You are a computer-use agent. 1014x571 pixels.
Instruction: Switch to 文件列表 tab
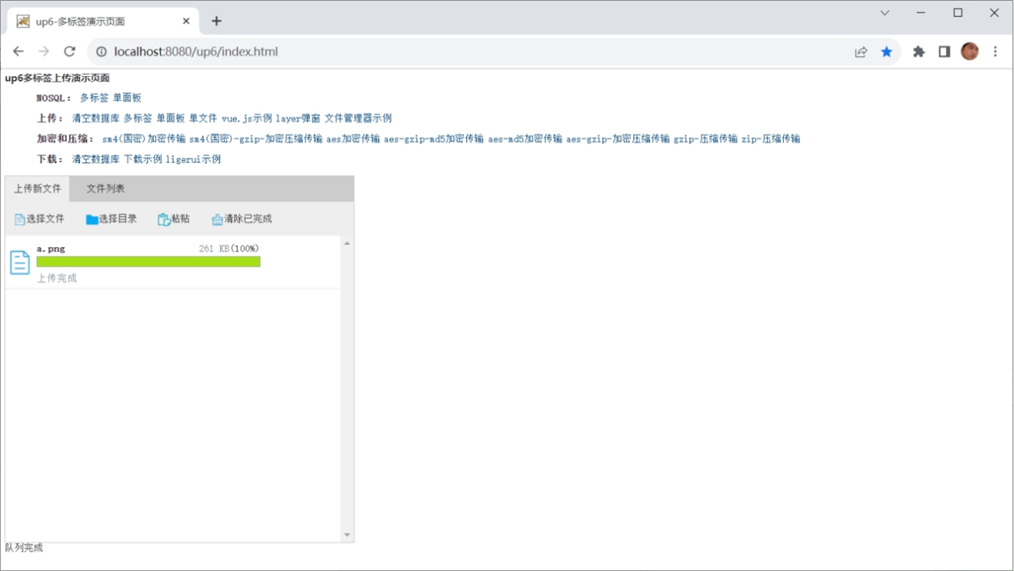point(105,188)
